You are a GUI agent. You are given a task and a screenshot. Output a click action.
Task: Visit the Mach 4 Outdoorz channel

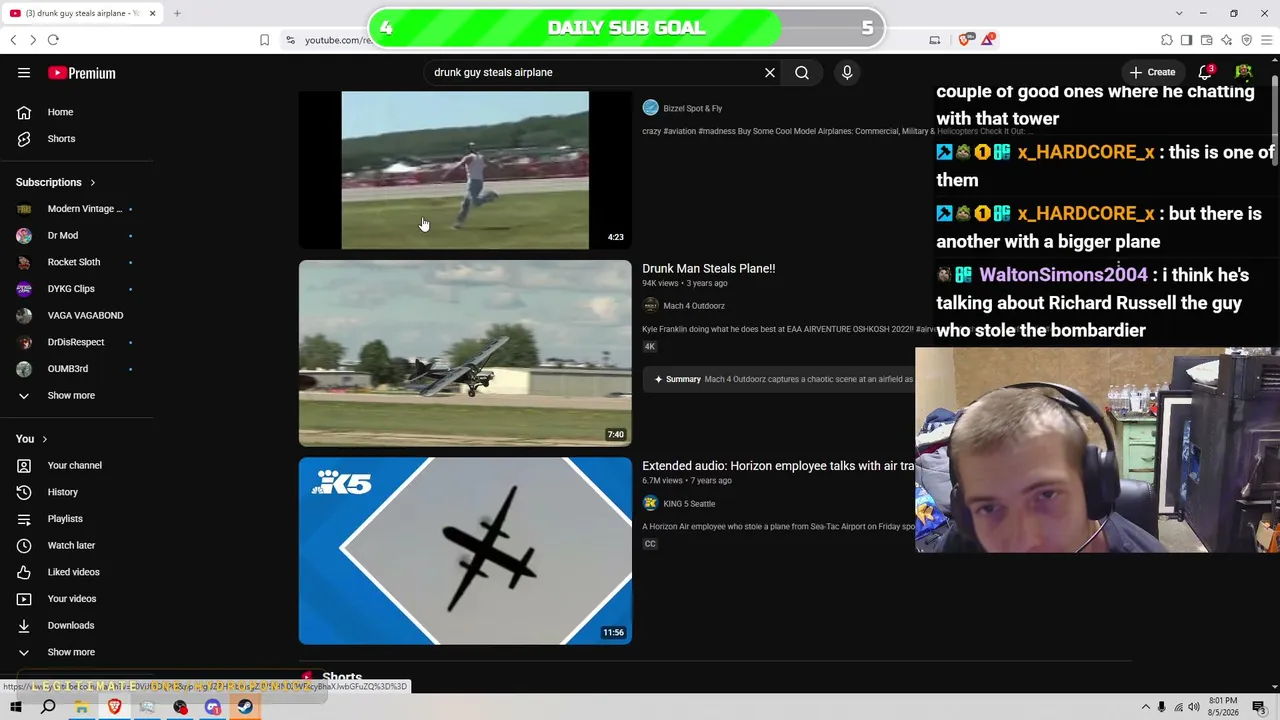pos(694,306)
